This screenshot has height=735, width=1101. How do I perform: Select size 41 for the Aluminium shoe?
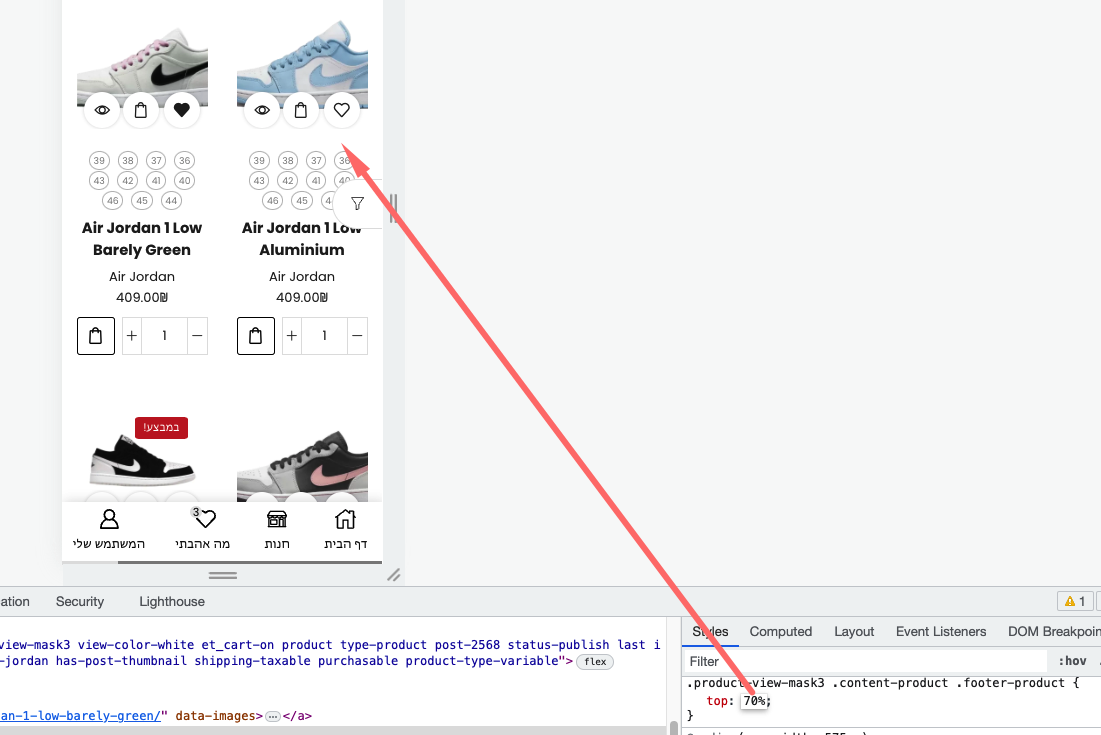[x=317, y=181]
